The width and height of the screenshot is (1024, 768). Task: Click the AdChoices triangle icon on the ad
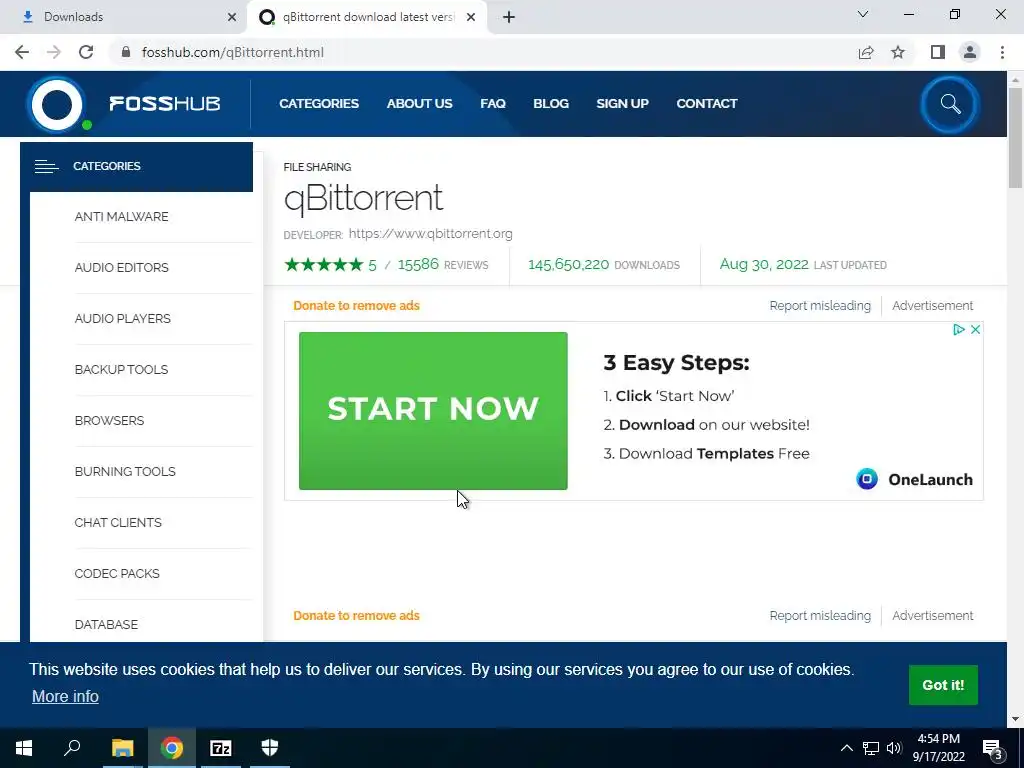pos(959,330)
